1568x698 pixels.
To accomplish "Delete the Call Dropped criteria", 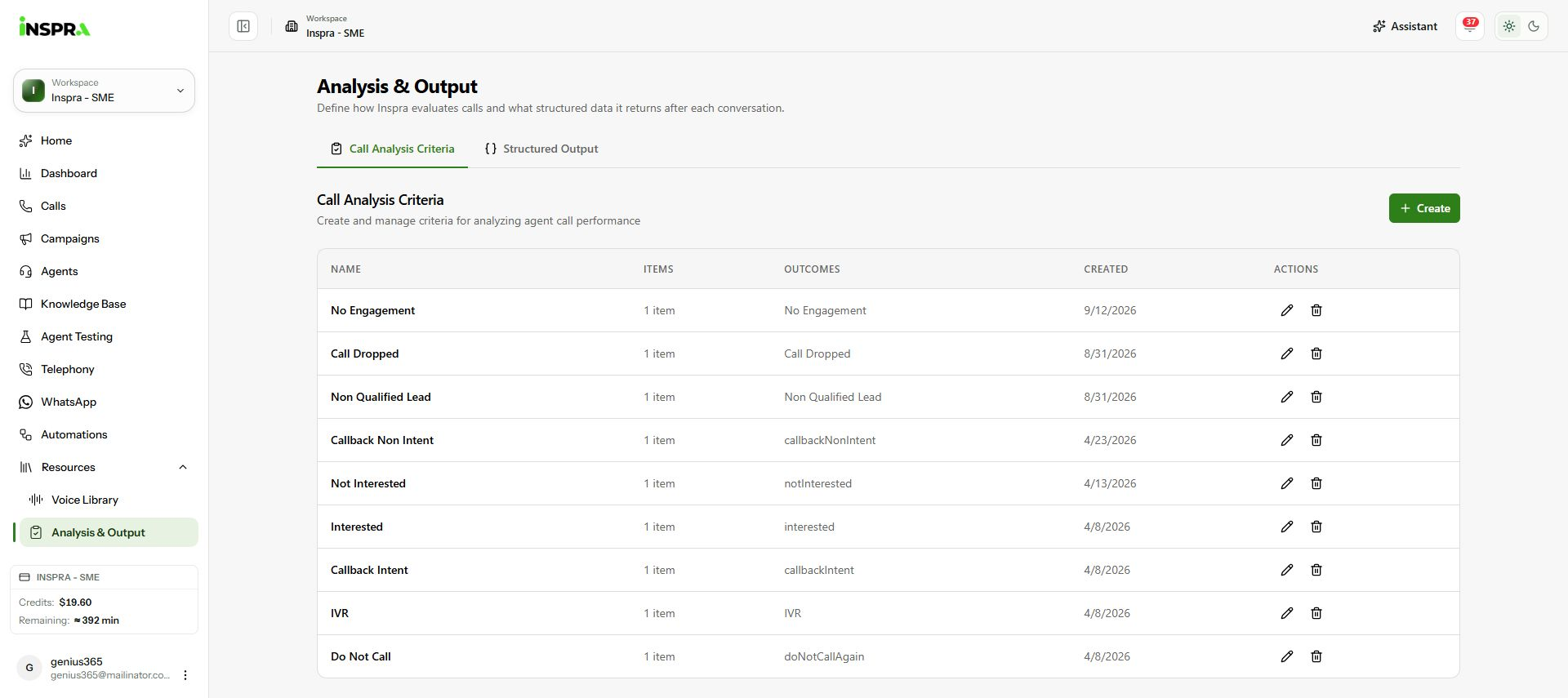I will tap(1316, 353).
